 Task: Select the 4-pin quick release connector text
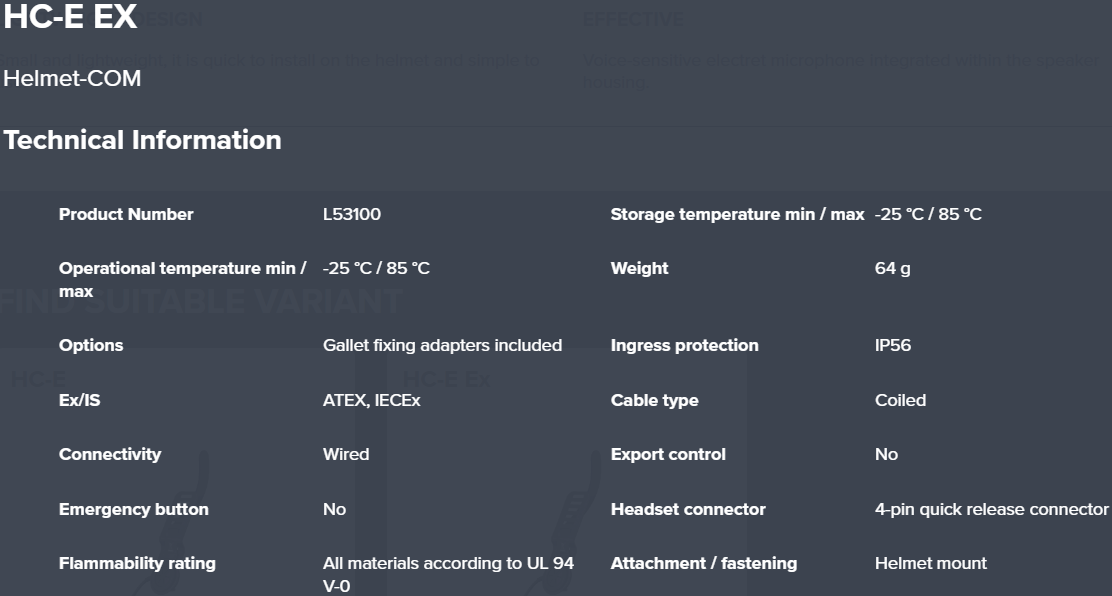(991, 509)
